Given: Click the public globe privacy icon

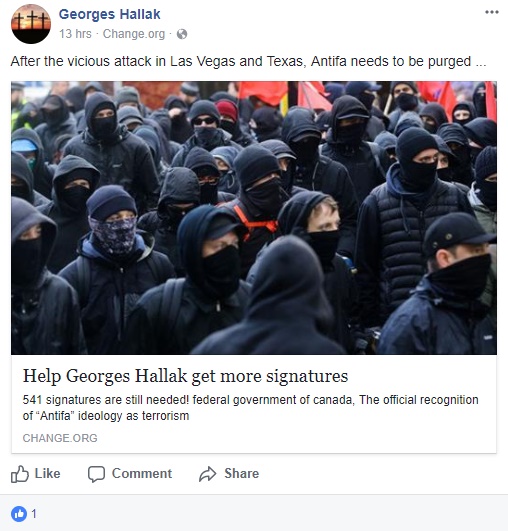Looking at the screenshot, I should (182, 34).
